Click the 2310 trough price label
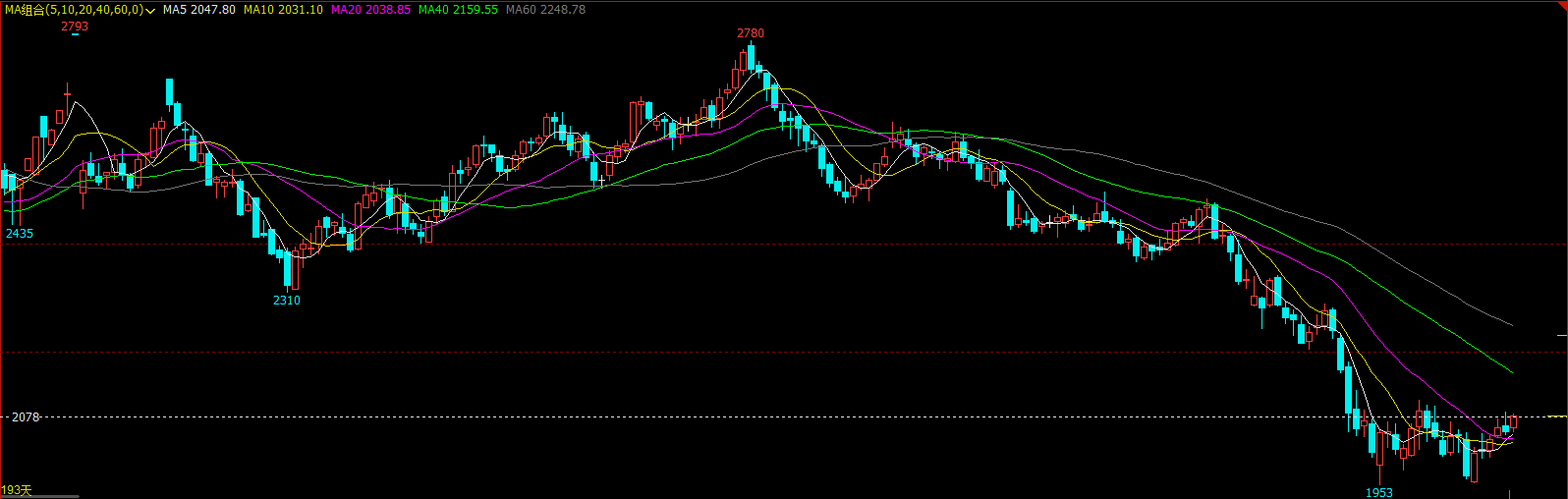The width and height of the screenshot is (1568, 499). point(287,301)
